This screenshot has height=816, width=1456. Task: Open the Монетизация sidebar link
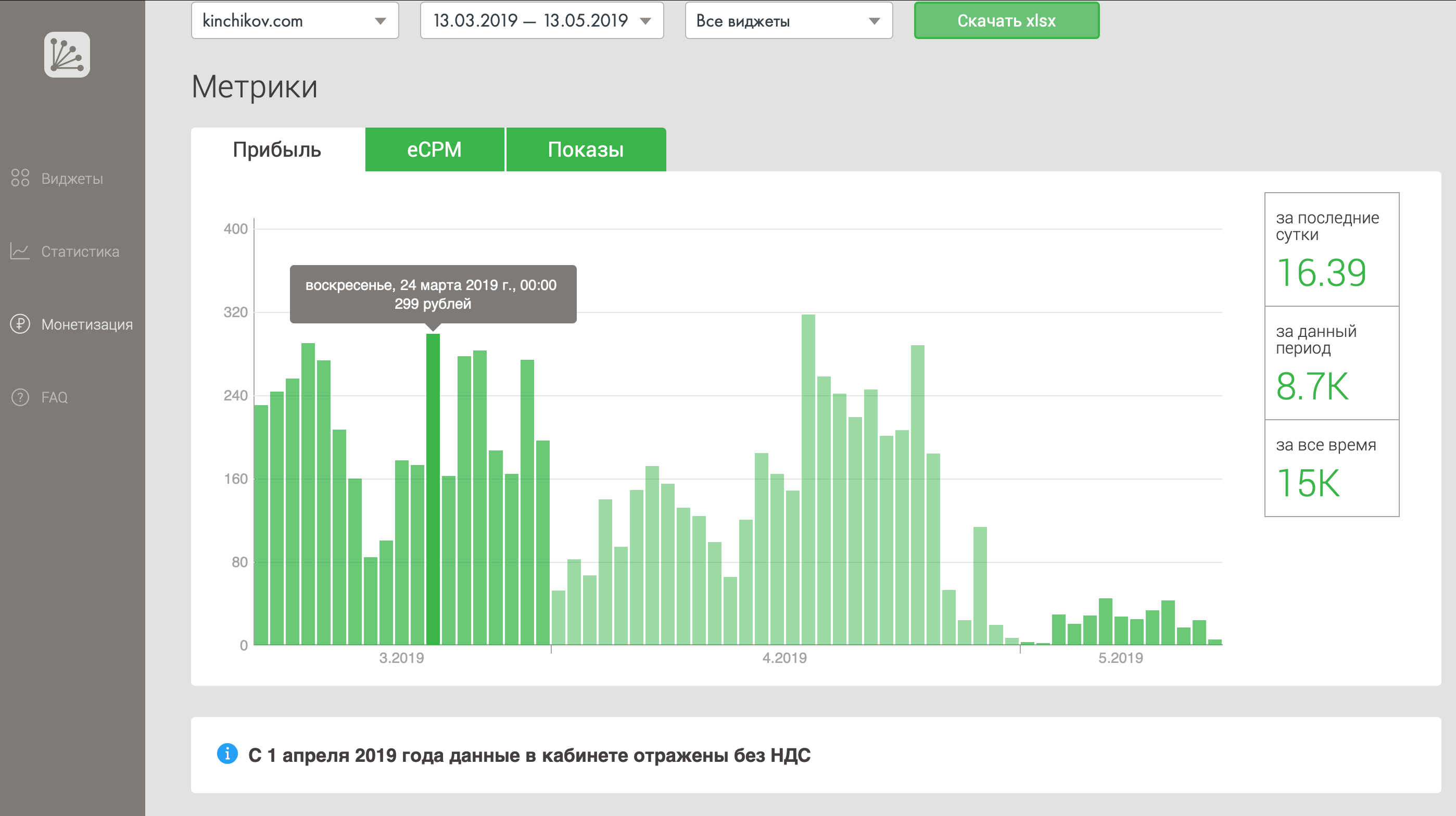(86, 324)
